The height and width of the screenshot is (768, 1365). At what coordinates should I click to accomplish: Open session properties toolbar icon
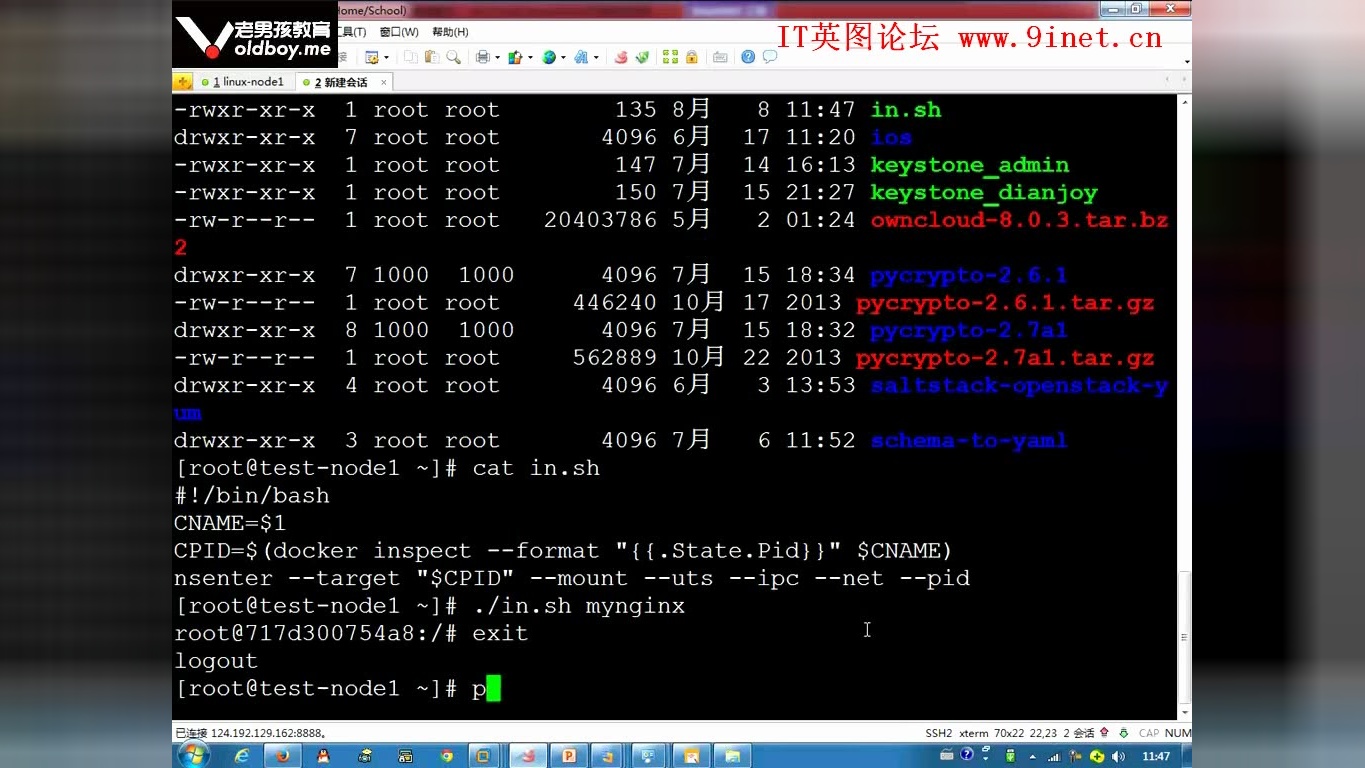point(372,57)
